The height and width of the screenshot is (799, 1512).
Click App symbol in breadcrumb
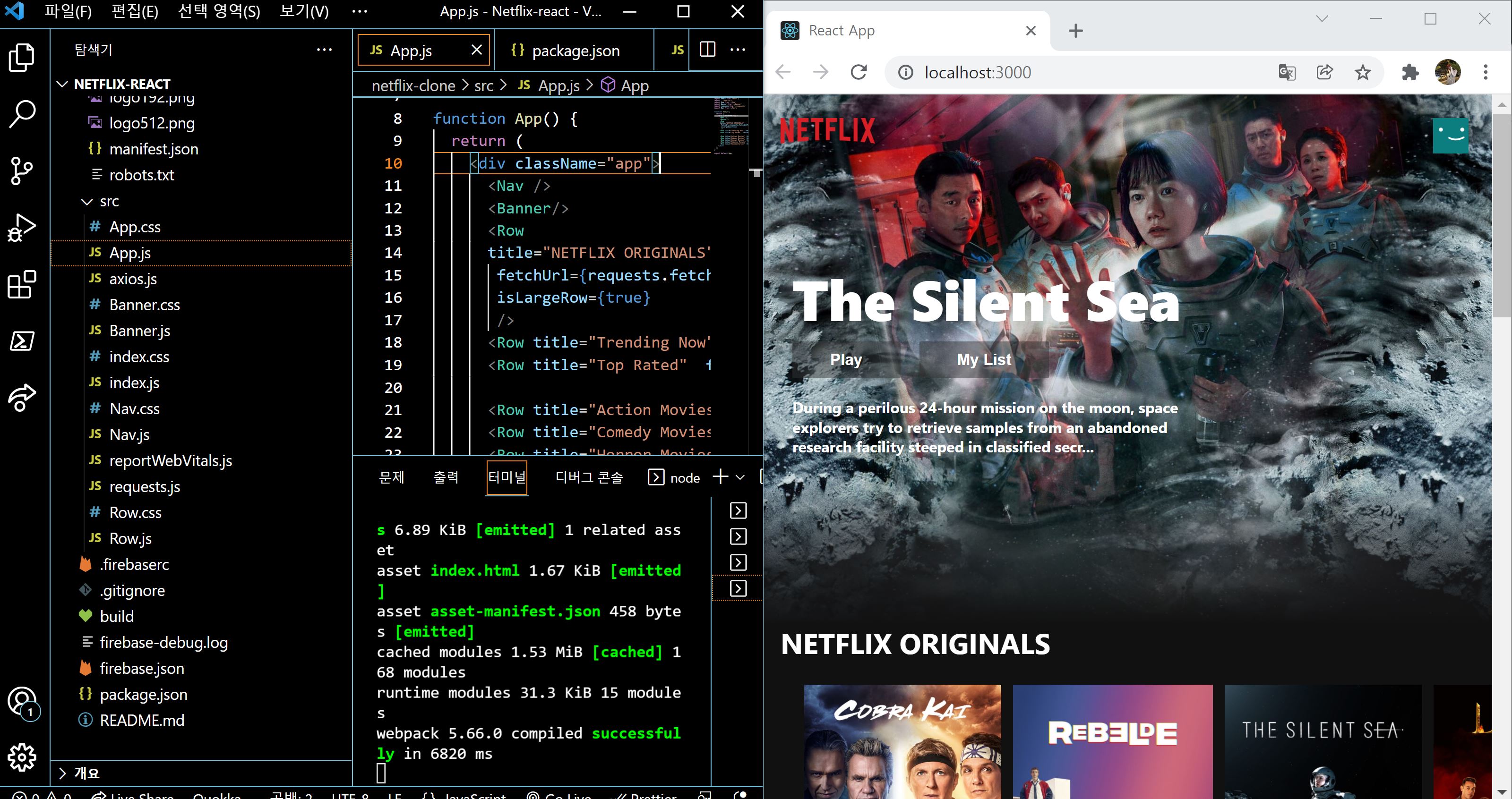tap(626, 85)
